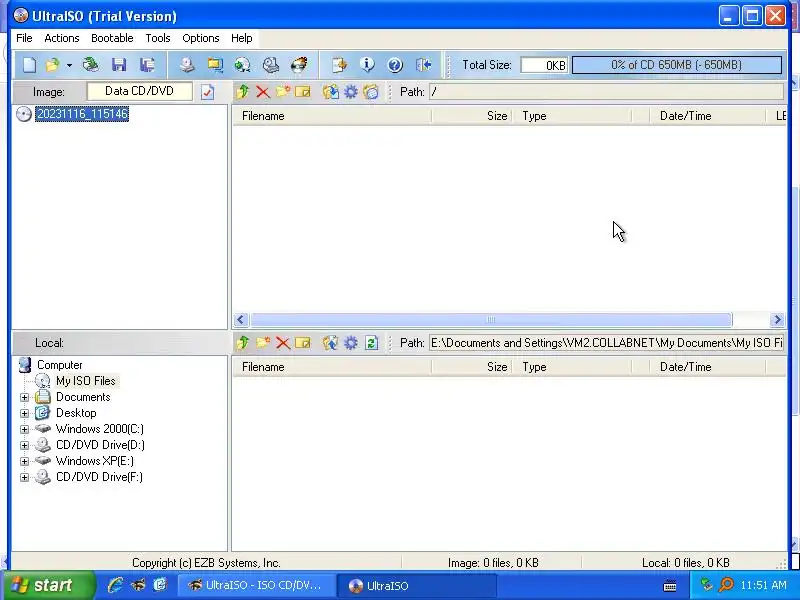
Task: Click the folder-with-globe icon in image toolbar
Action: (371, 92)
